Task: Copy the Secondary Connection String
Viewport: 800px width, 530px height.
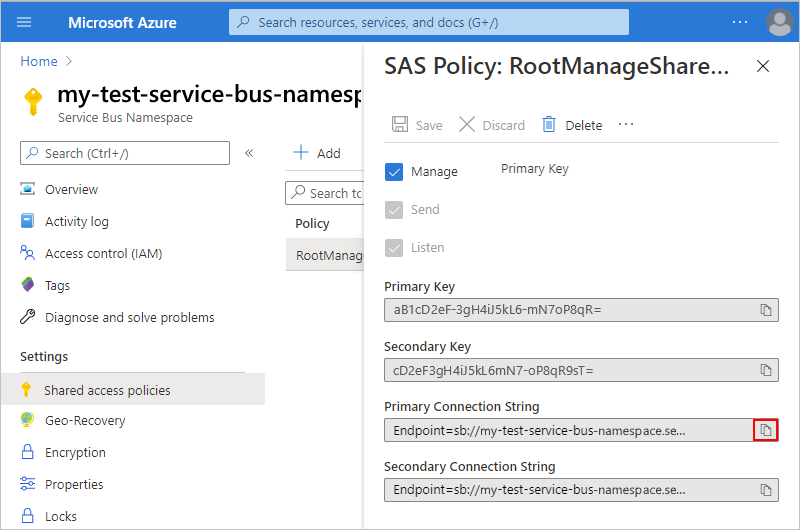Action: (766, 490)
